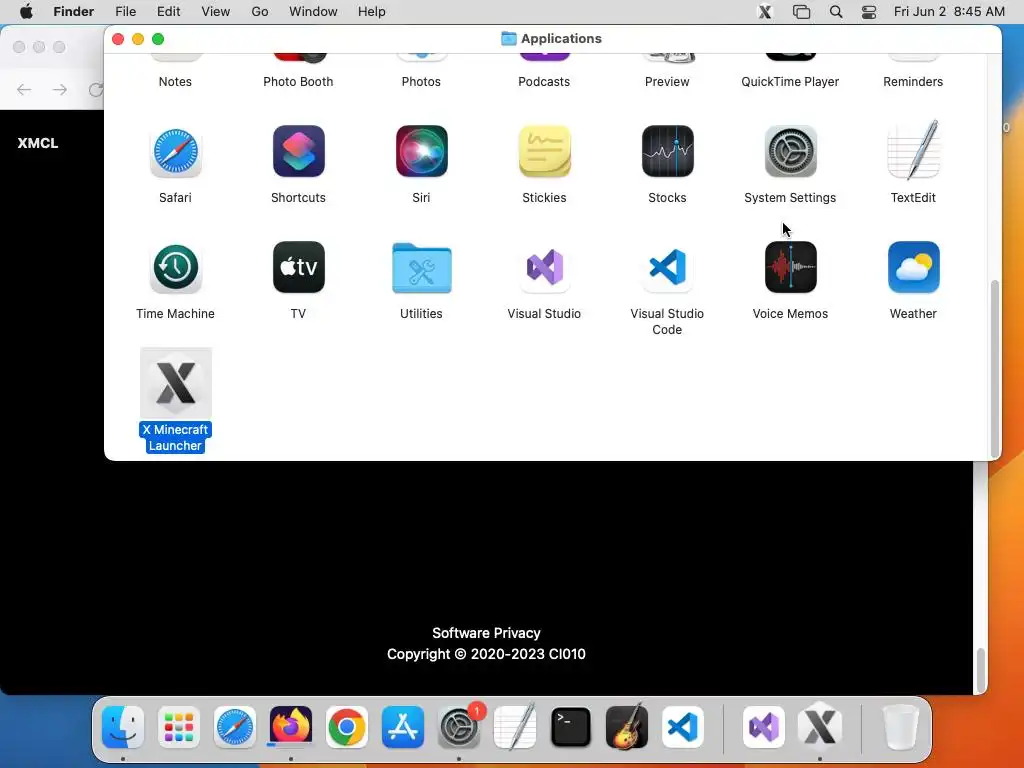Click the 'Reminders' app label
1024x768 pixels.
pos(913,82)
